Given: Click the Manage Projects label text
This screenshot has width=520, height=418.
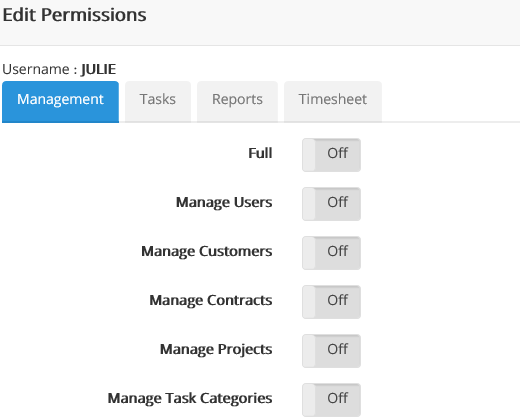Looking at the screenshot, I should click(216, 349).
